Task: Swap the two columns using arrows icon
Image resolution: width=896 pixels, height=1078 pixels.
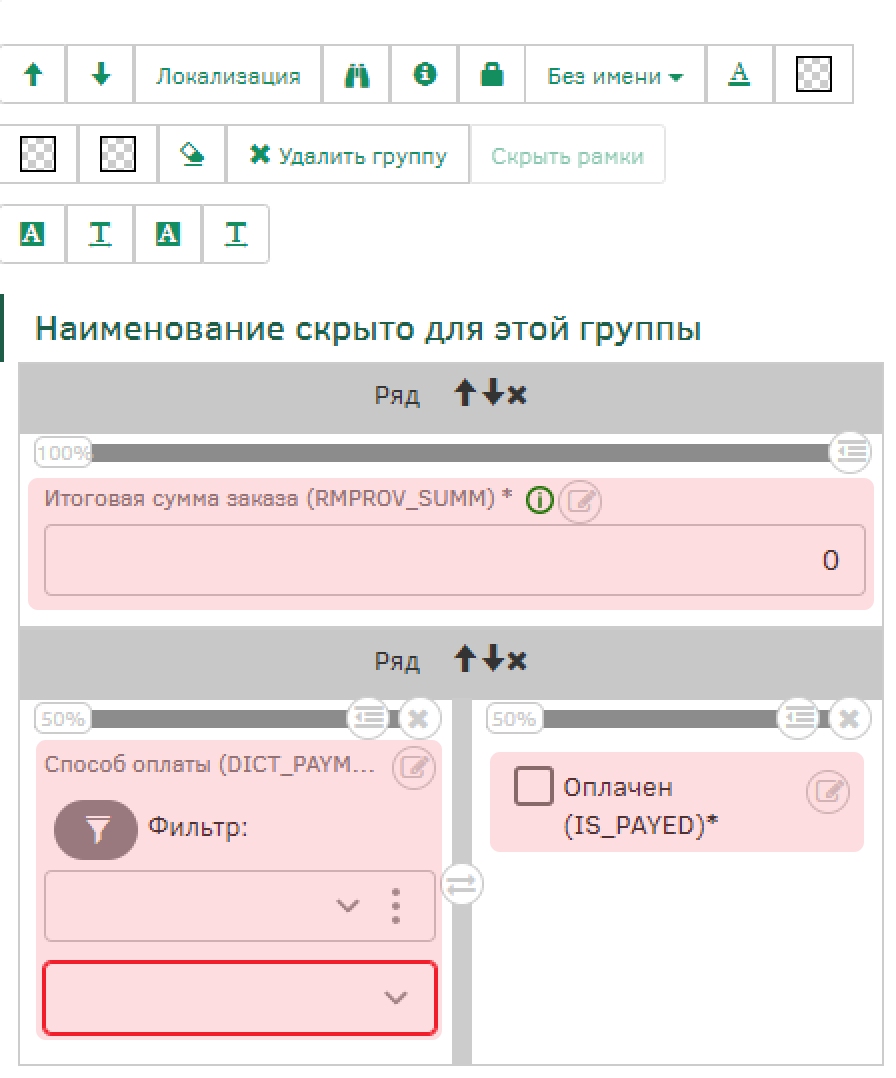Action: coord(461,884)
